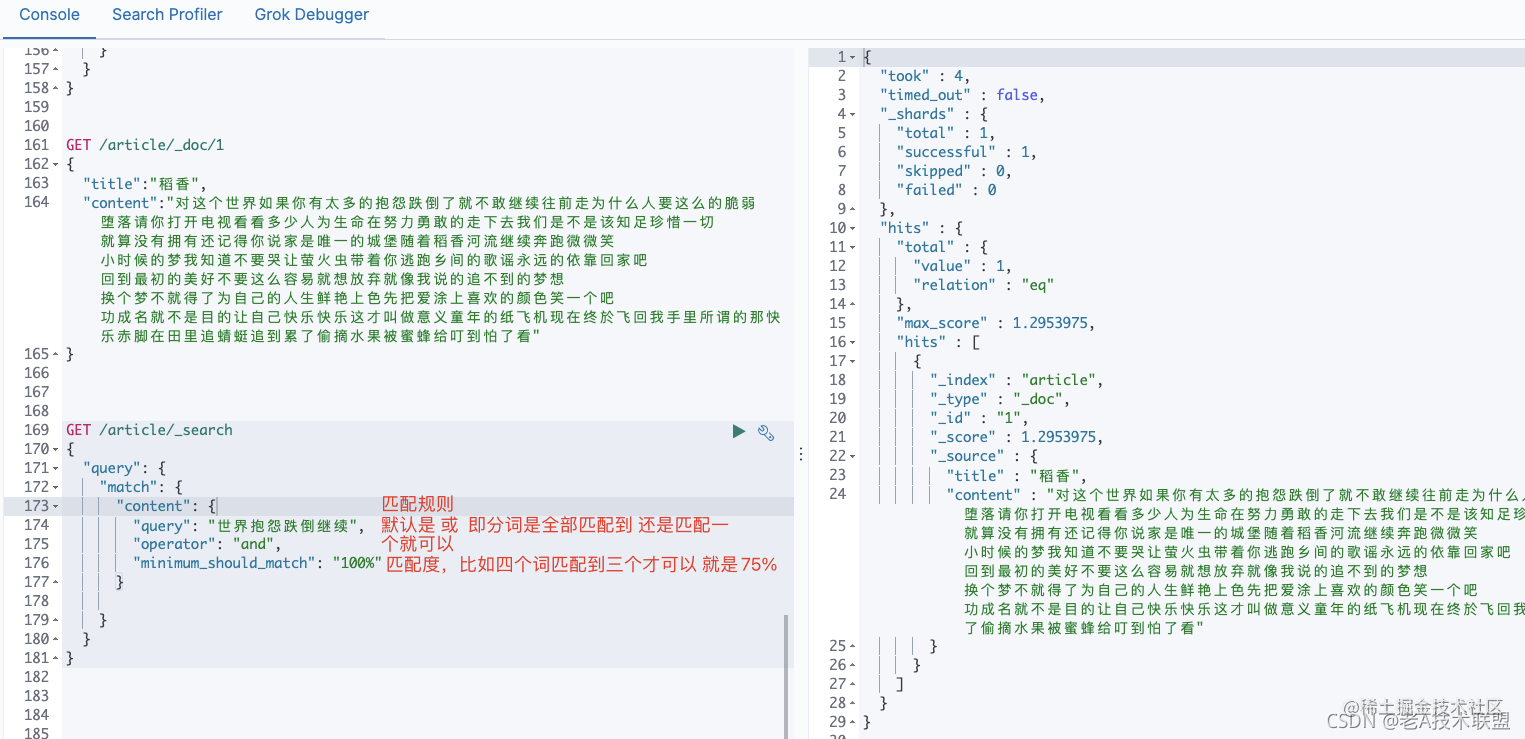The image size is (1525, 739).
Task: Click the "took" : 4 response line
Action: click(x=925, y=76)
